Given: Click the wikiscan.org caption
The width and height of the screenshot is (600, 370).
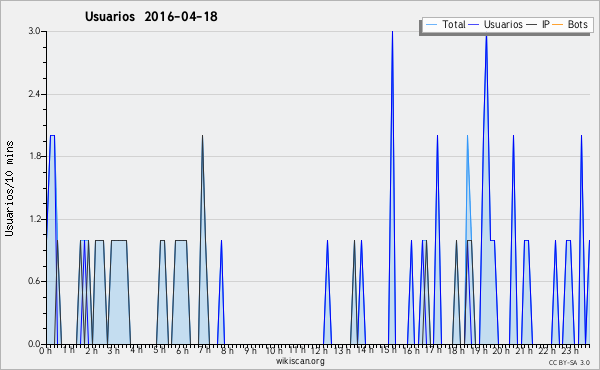Looking at the screenshot, I should 300,361.
